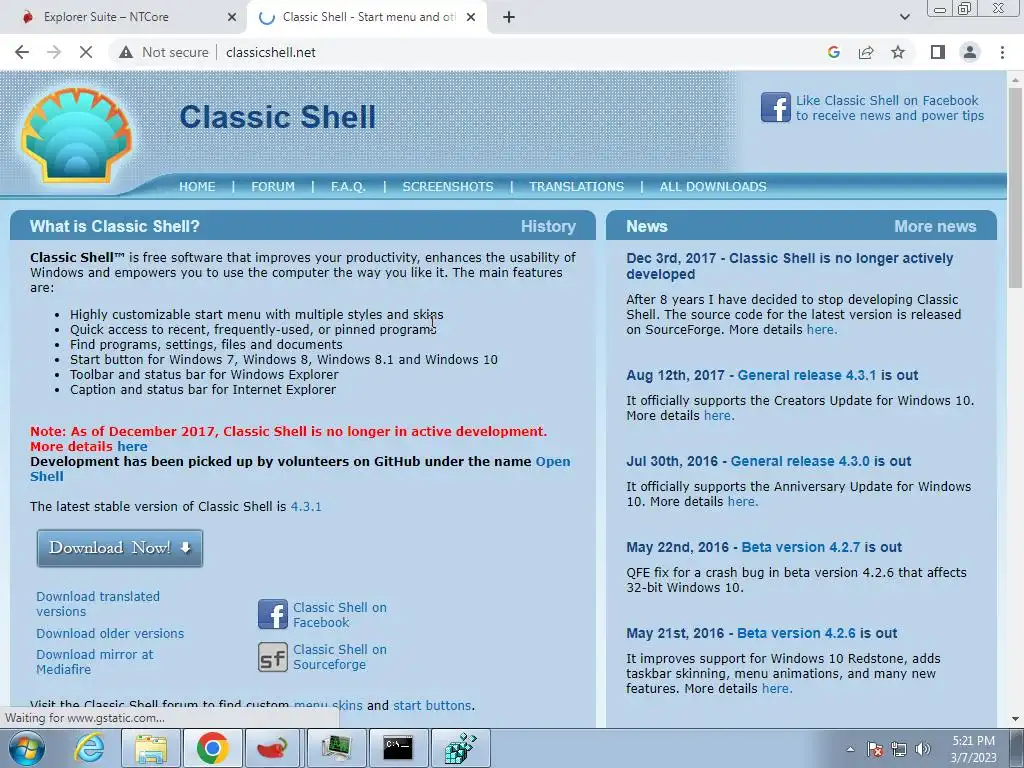The width and height of the screenshot is (1024, 768).
Task: Open HOME in site navigation
Action: tap(197, 187)
